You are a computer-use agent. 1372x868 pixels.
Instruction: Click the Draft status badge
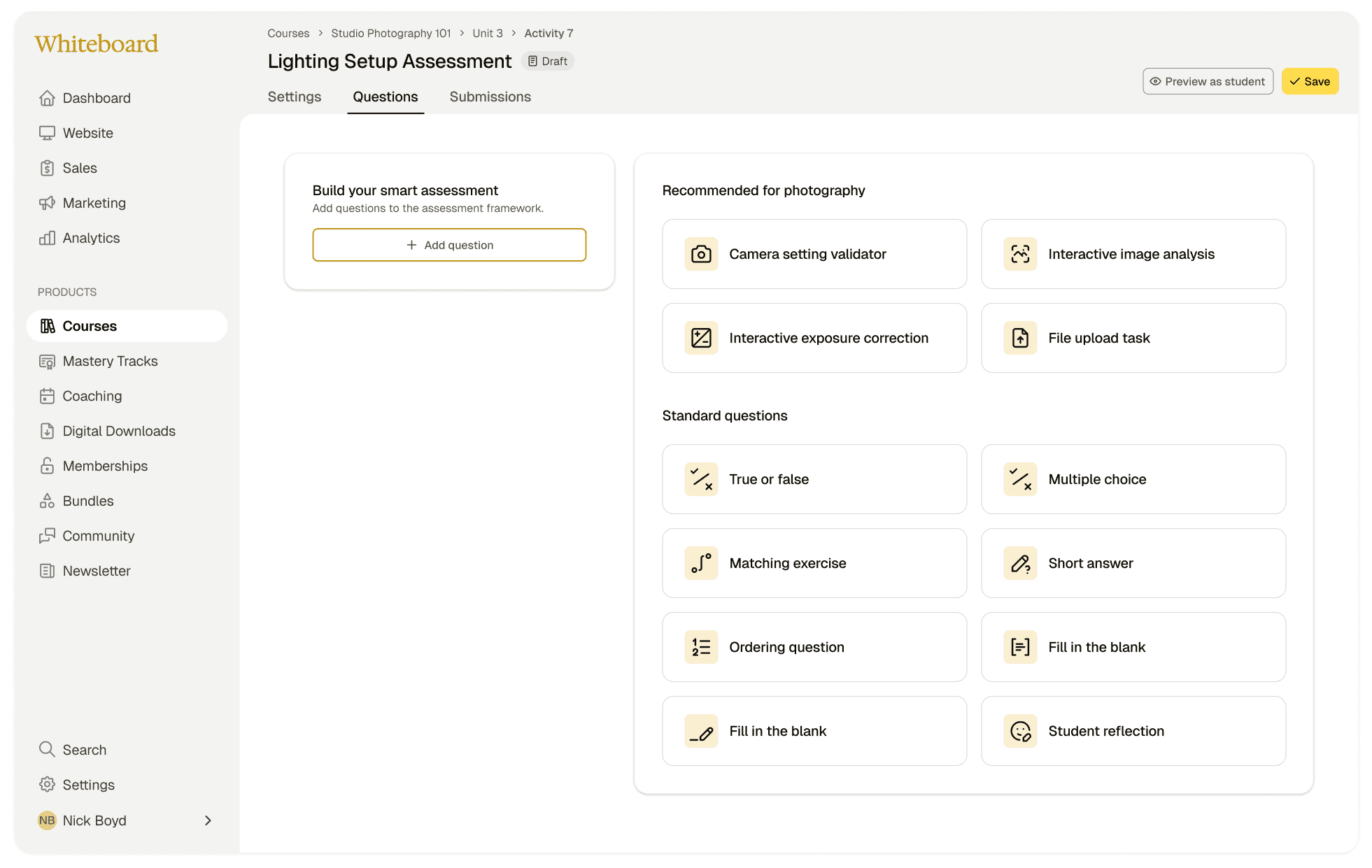point(548,62)
